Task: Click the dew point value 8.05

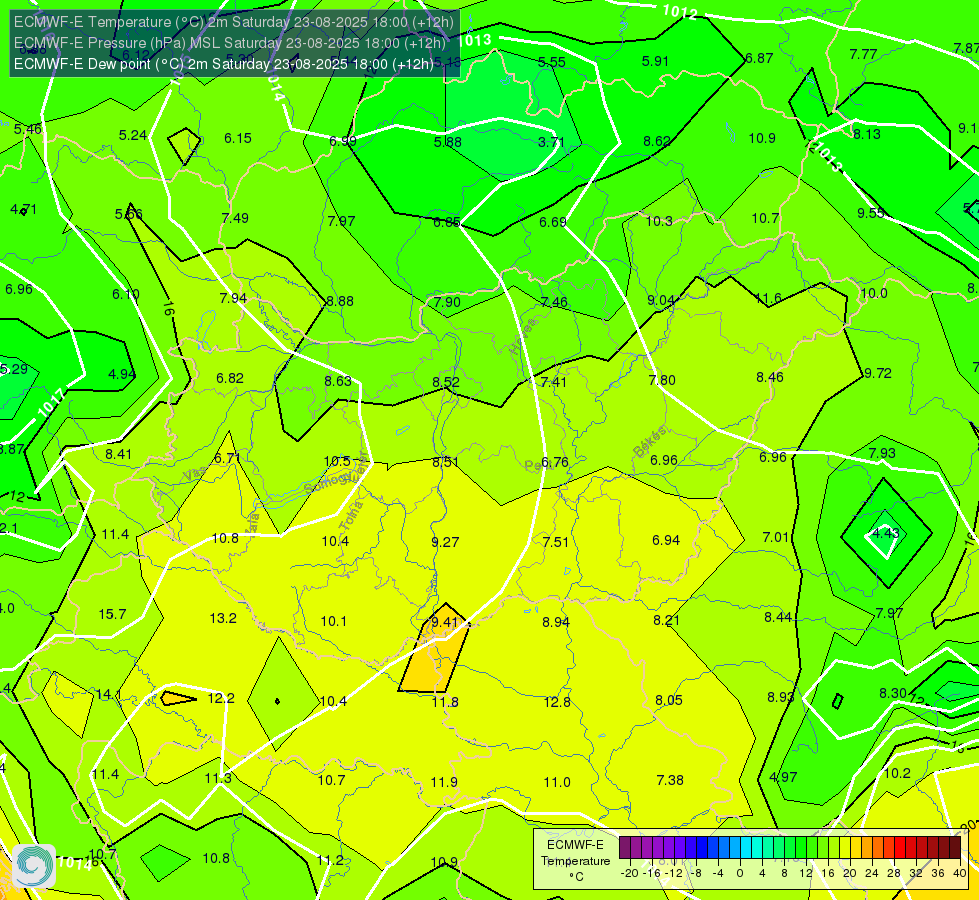Action: point(669,700)
